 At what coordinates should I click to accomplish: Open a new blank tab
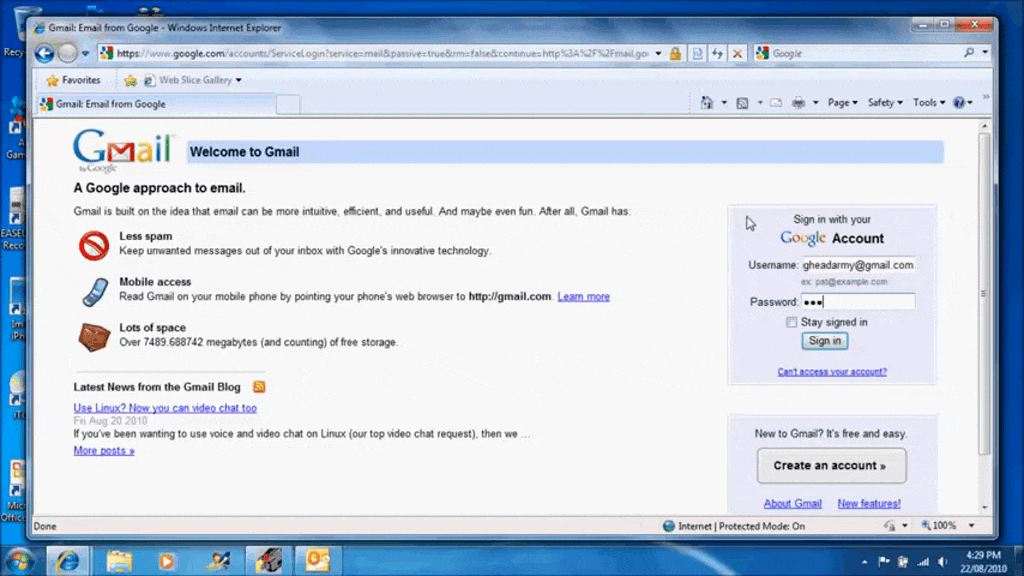[x=287, y=104]
